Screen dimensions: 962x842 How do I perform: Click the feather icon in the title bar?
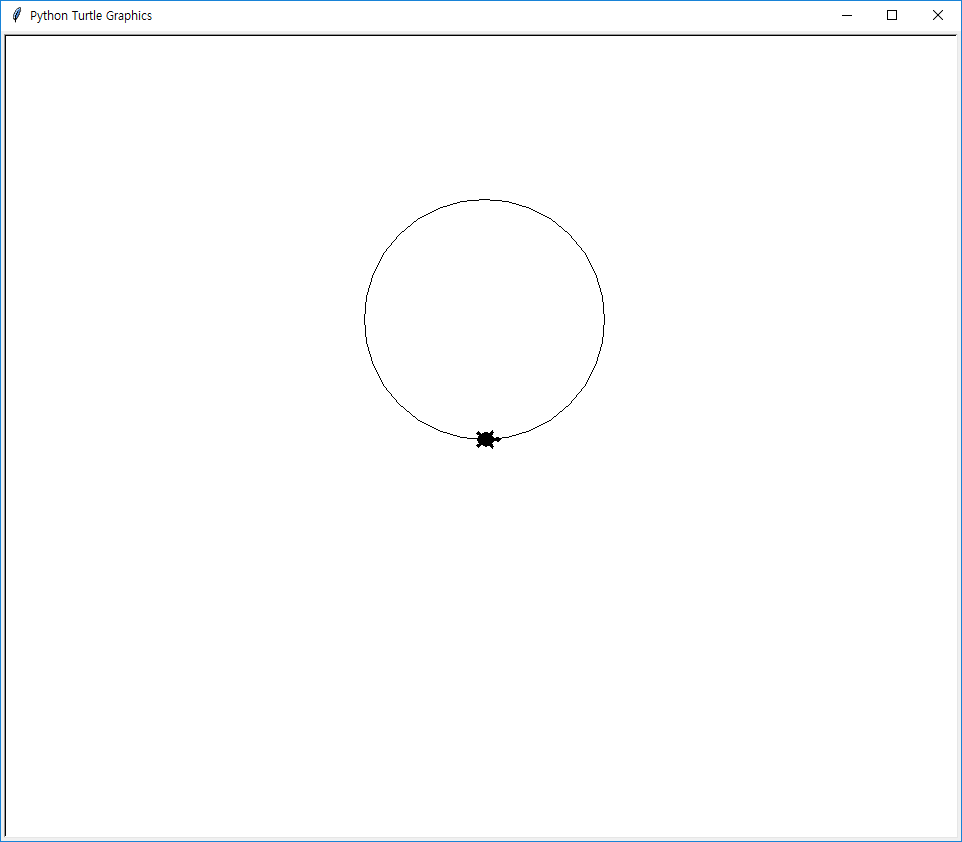click(x=17, y=15)
